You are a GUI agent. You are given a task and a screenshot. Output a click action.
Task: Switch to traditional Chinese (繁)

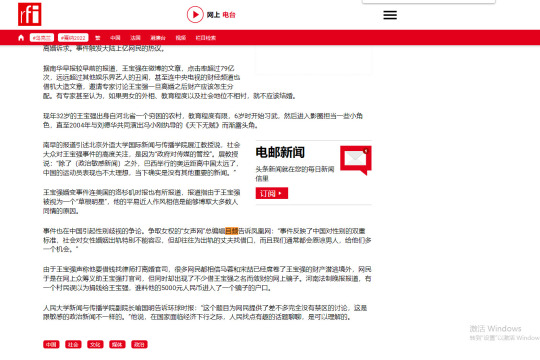pos(98,38)
